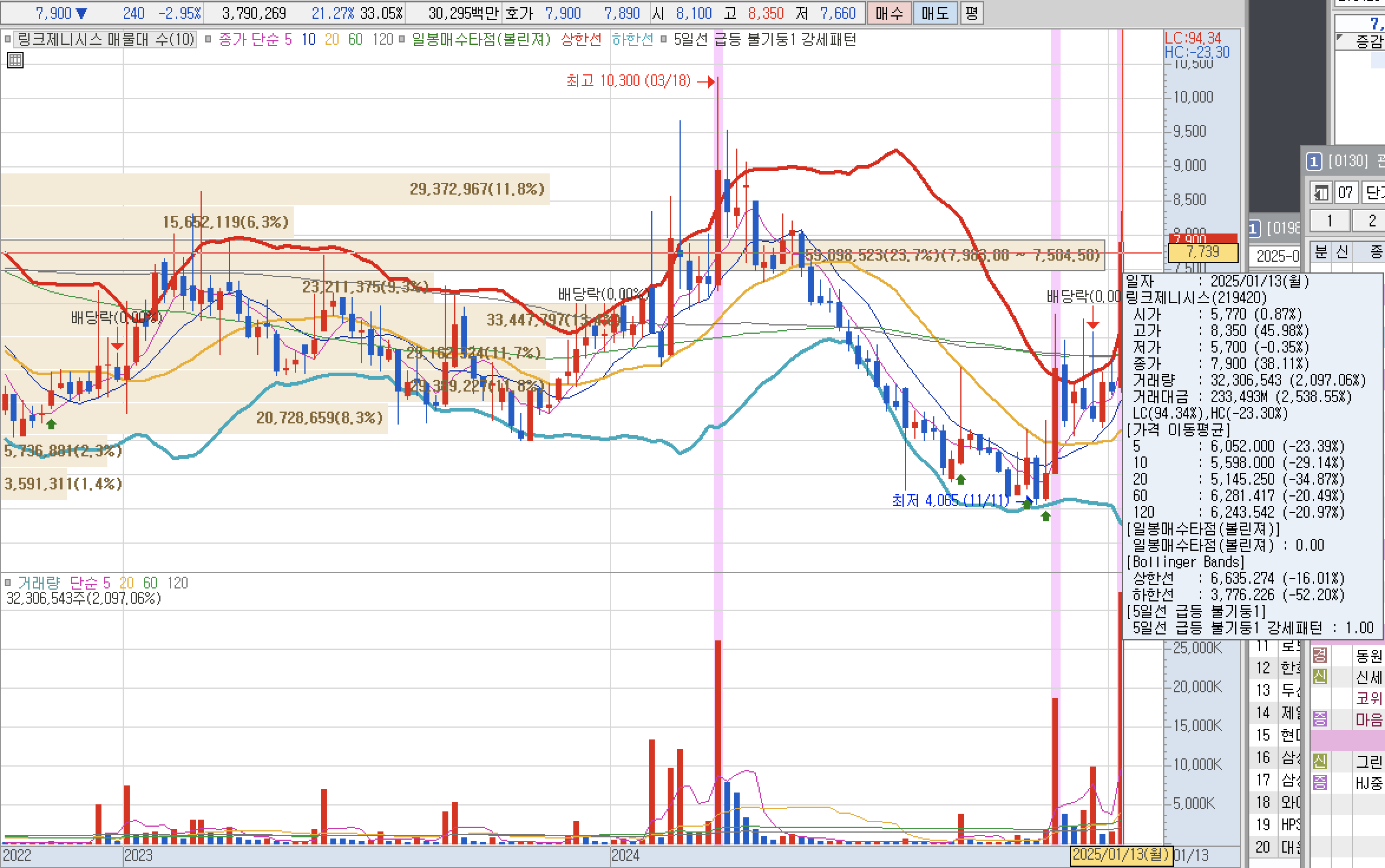Select watchlist tab 2
1385x868 pixels.
pyautogui.click(x=1372, y=221)
